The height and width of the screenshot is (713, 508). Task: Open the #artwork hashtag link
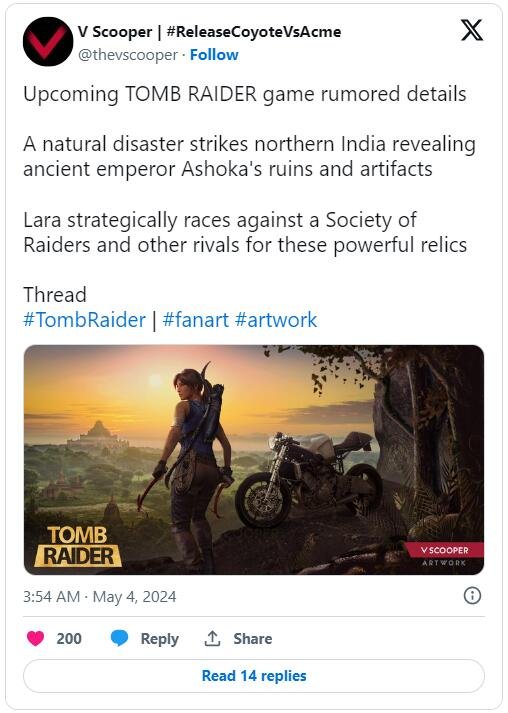point(276,320)
